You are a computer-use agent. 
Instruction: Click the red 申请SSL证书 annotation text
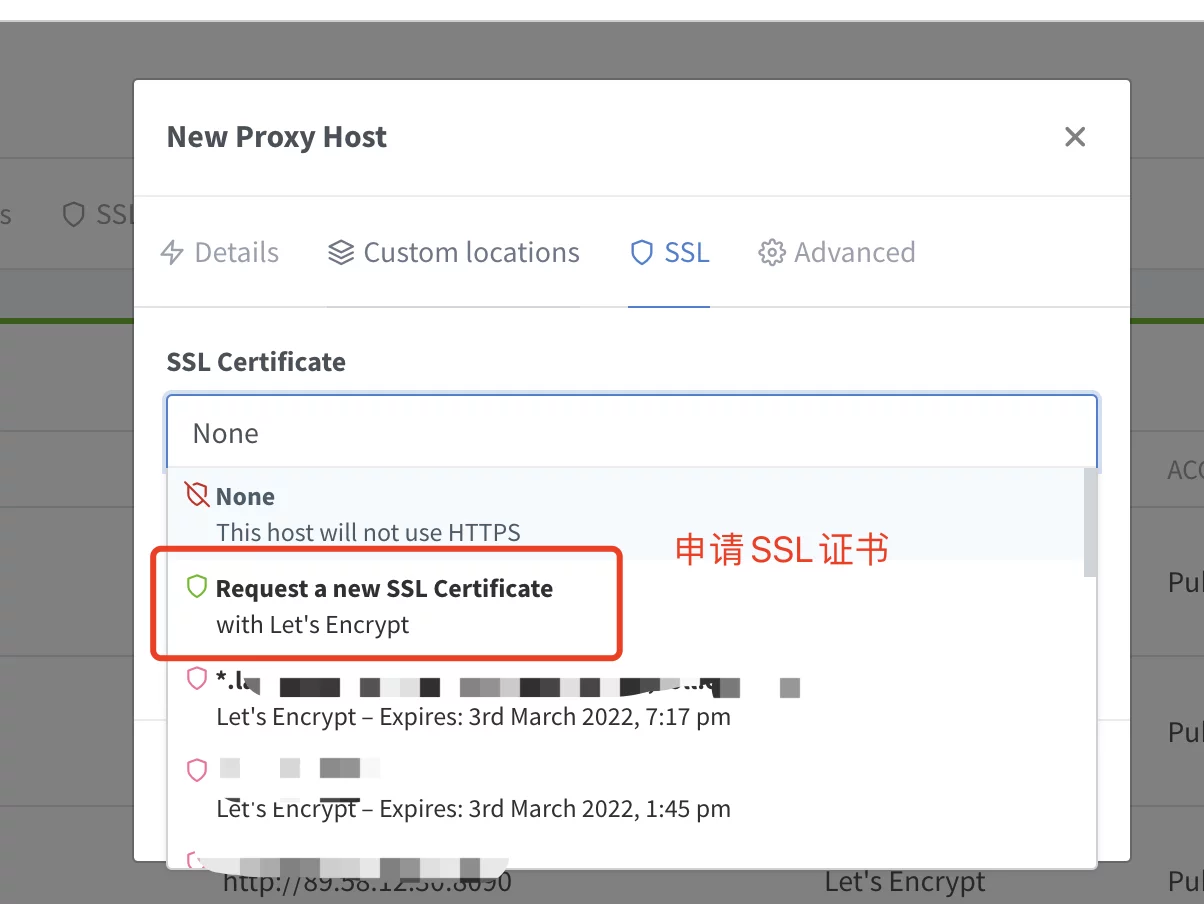782,549
